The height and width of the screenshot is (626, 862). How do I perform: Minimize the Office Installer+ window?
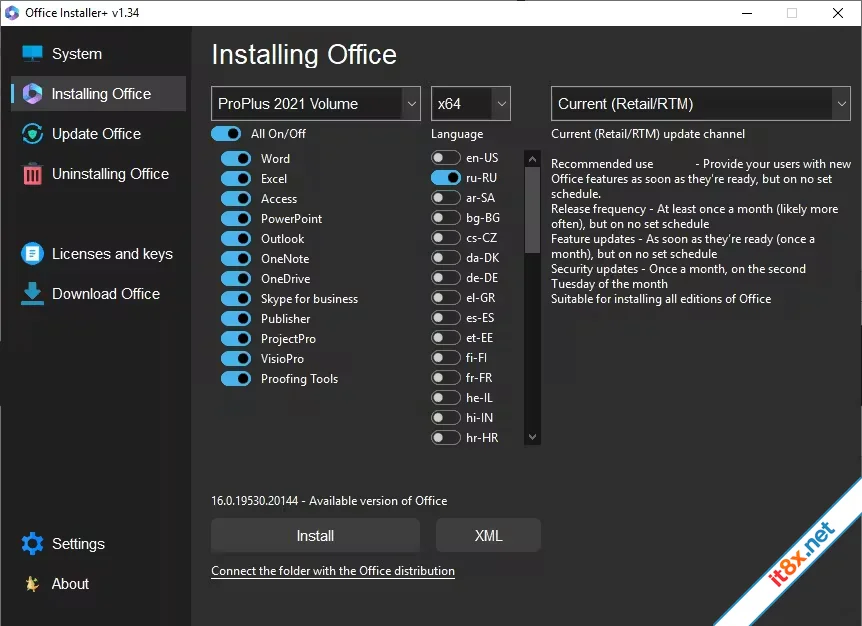pyautogui.click(x=747, y=13)
